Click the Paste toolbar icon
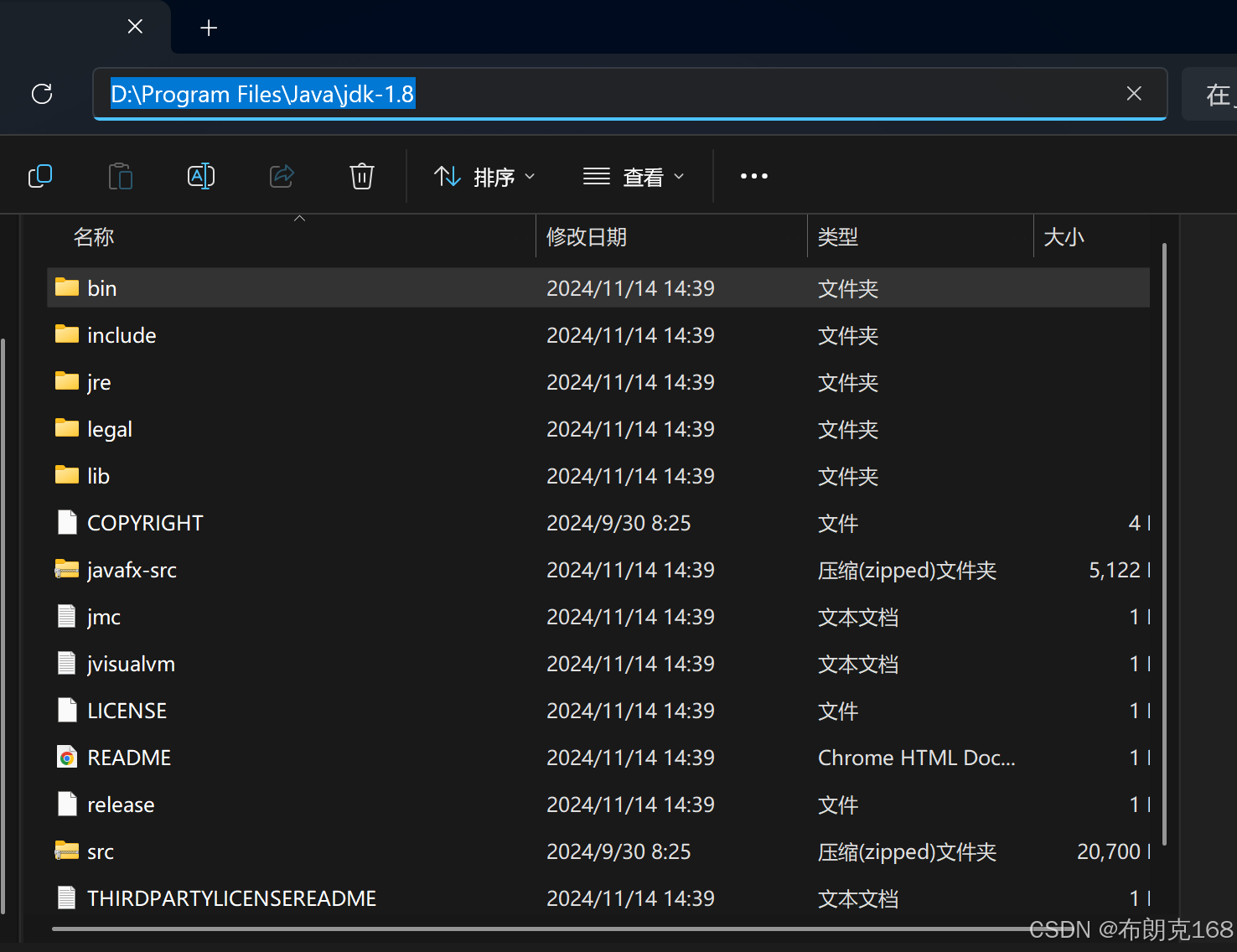Image resolution: width=1237 pixels, height=952 pixels. pos(121,176)
